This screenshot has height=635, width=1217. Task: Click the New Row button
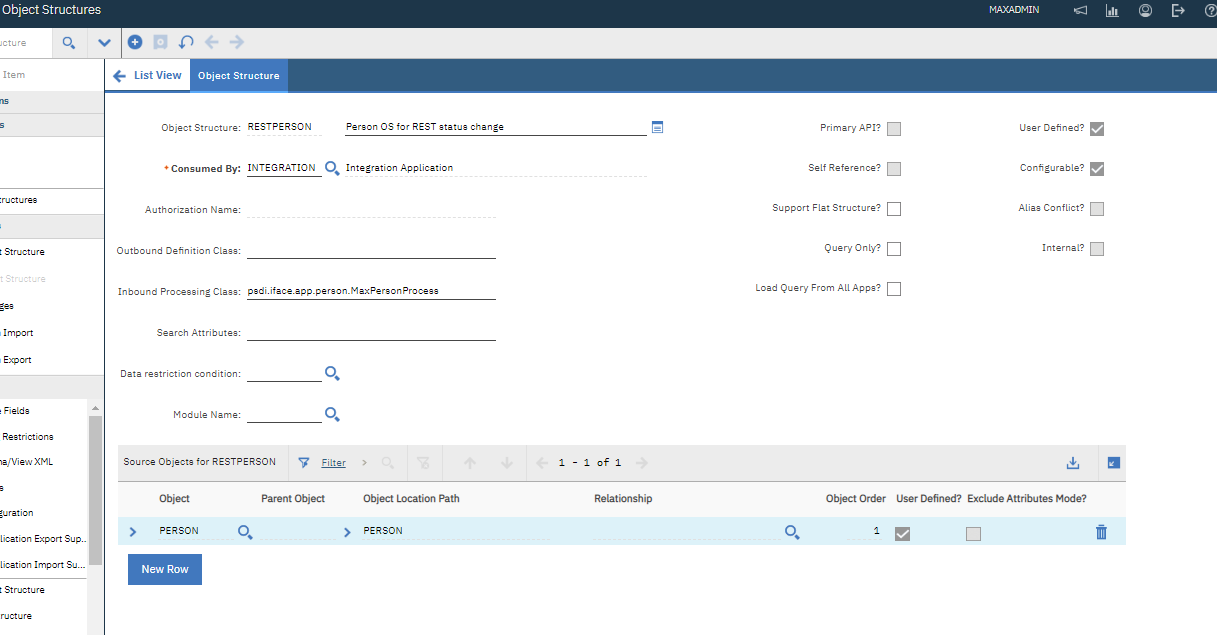point(164,569)
